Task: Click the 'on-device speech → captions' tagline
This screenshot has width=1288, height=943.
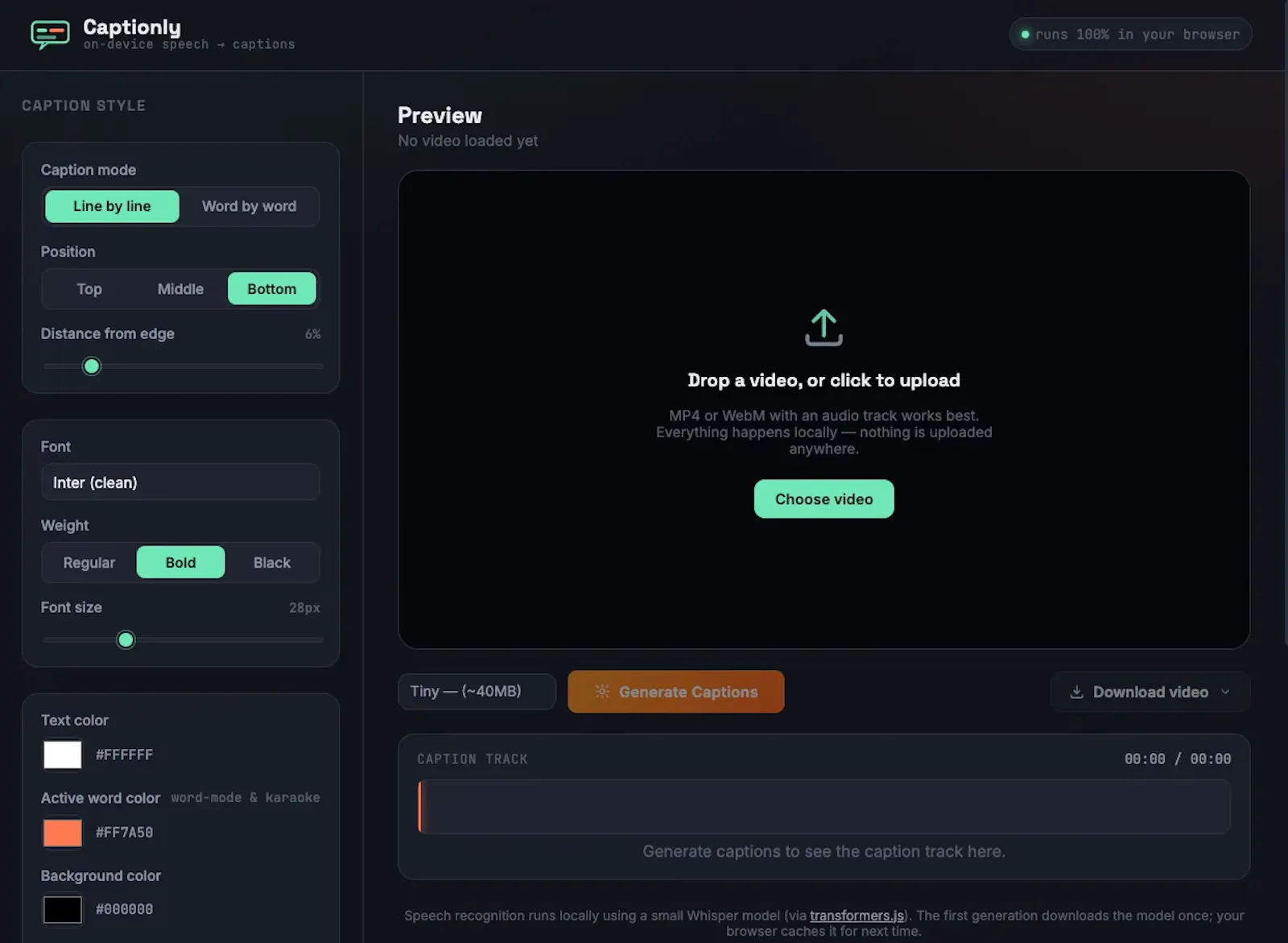Action: click(189, 44)
